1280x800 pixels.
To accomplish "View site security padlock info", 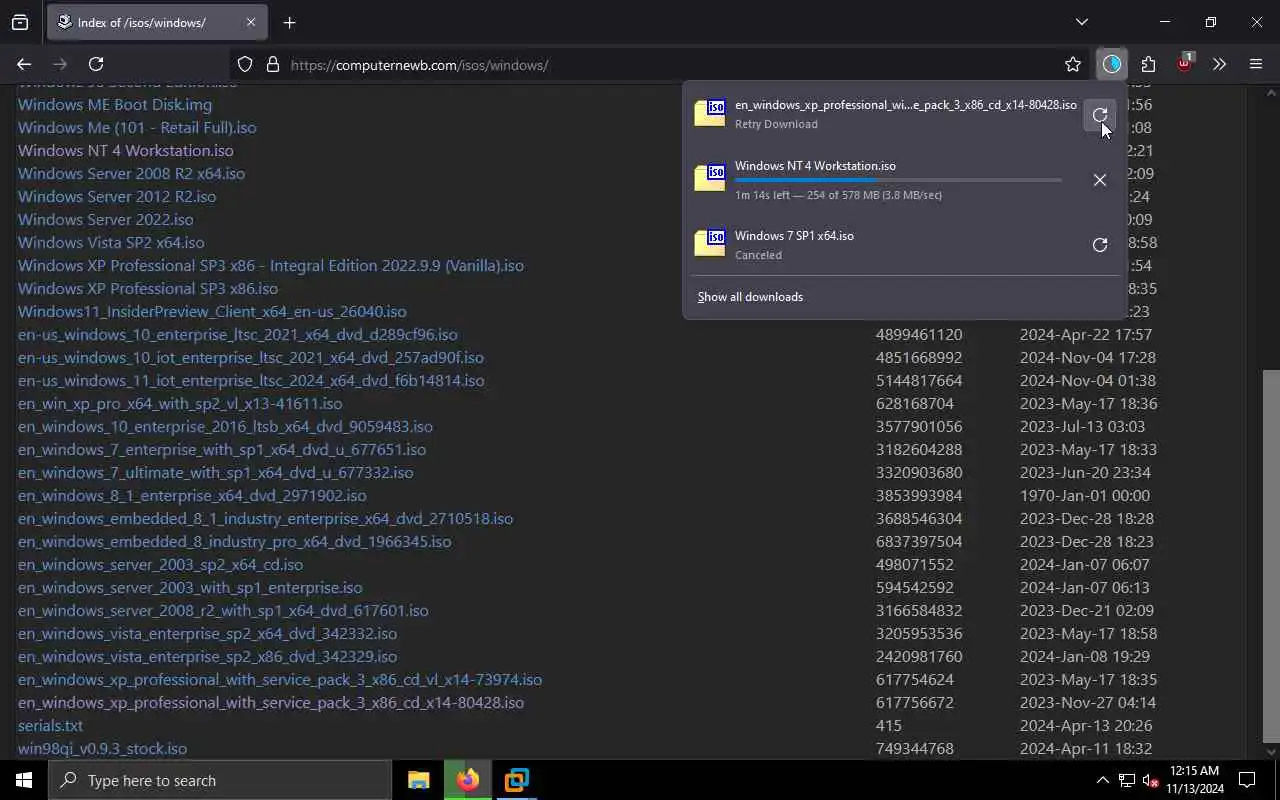I will click(273, 65).
